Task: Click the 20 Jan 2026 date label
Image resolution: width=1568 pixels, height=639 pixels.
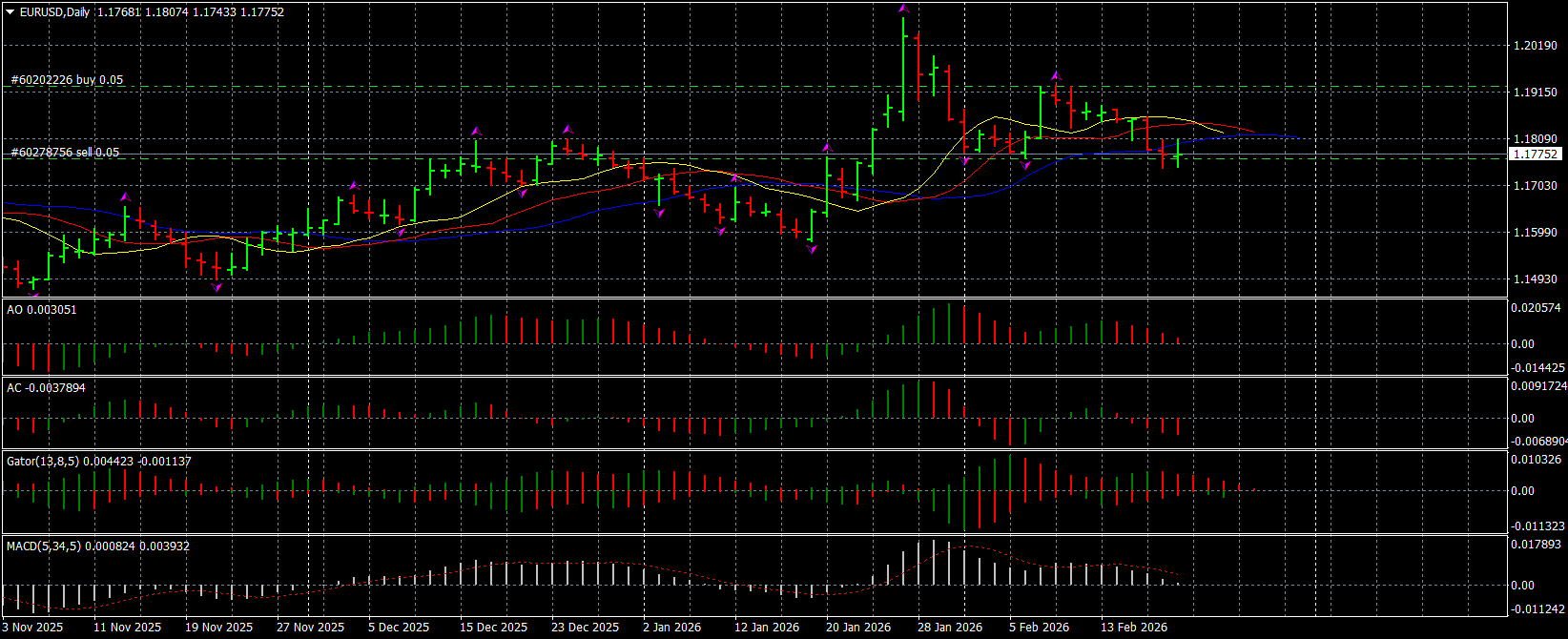Action: [858, 628]
